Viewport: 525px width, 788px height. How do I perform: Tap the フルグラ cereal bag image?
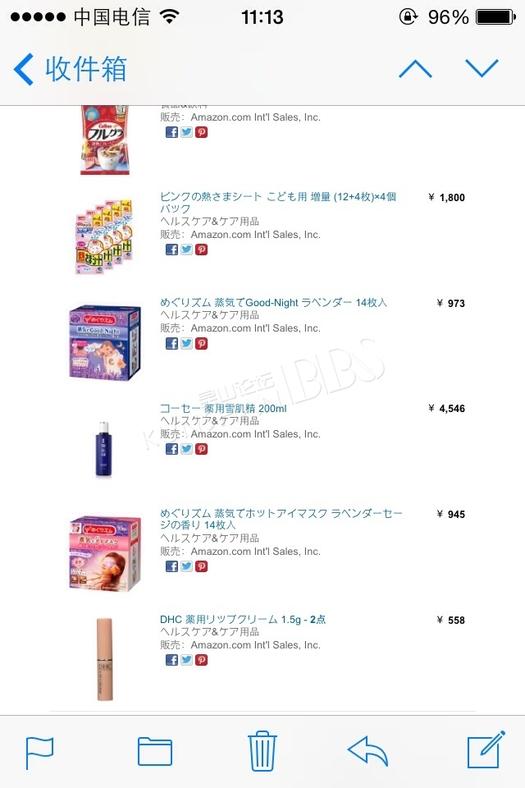105,140
